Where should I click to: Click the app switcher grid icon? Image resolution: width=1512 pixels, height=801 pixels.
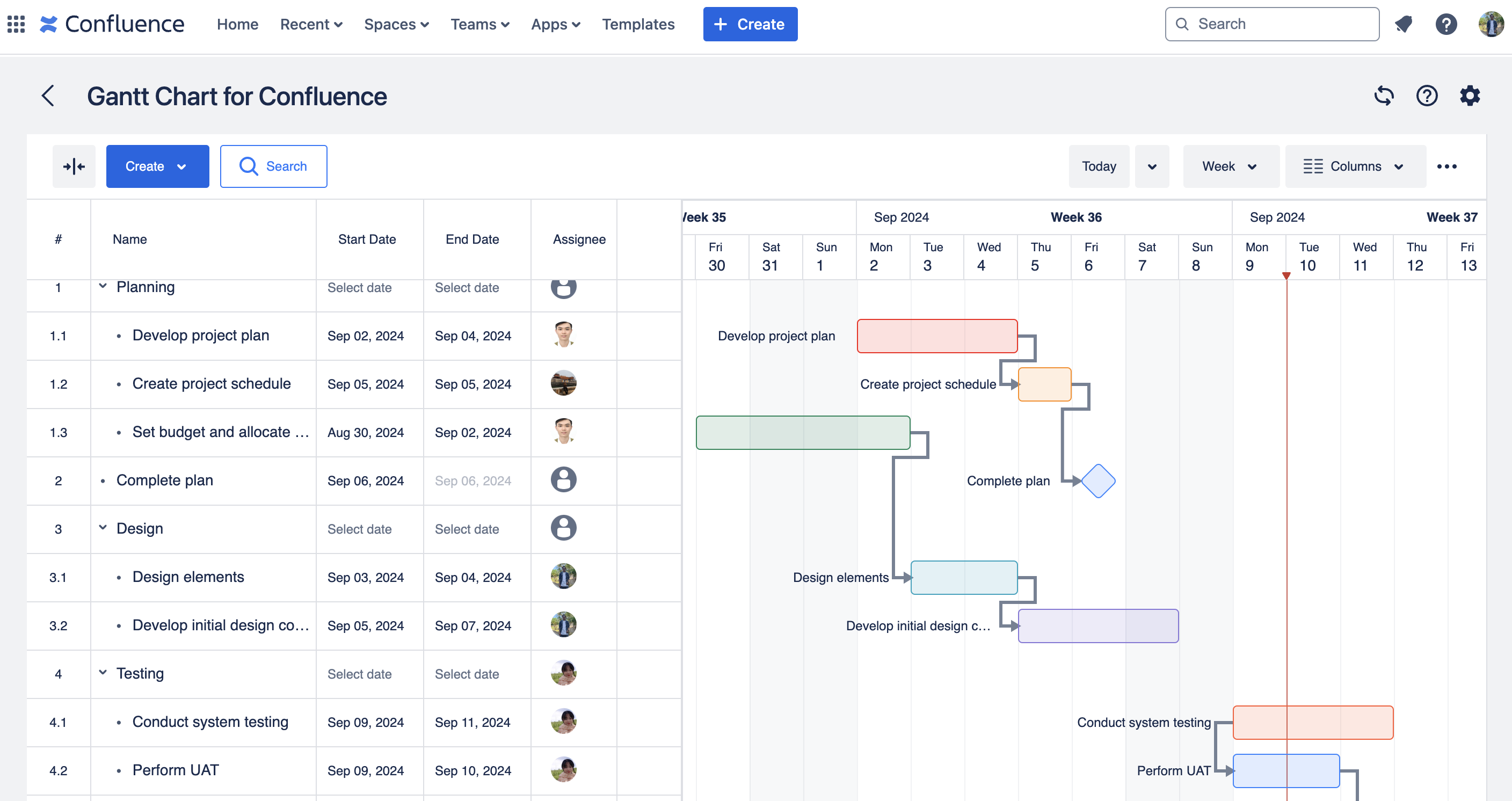(16, 24)
